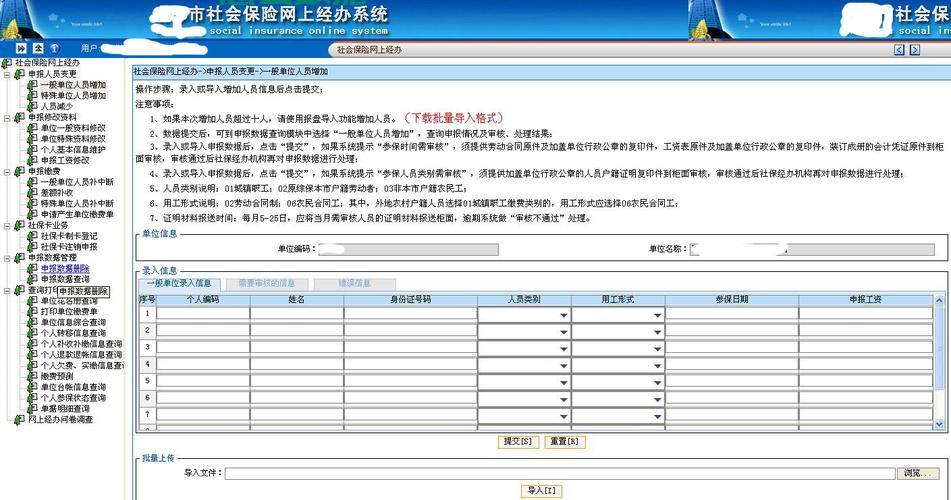The width and height of the screenshot is (951, 500).
Task: Open 人员类别 dropdown in row 1
Action: [x=563, y=315]
